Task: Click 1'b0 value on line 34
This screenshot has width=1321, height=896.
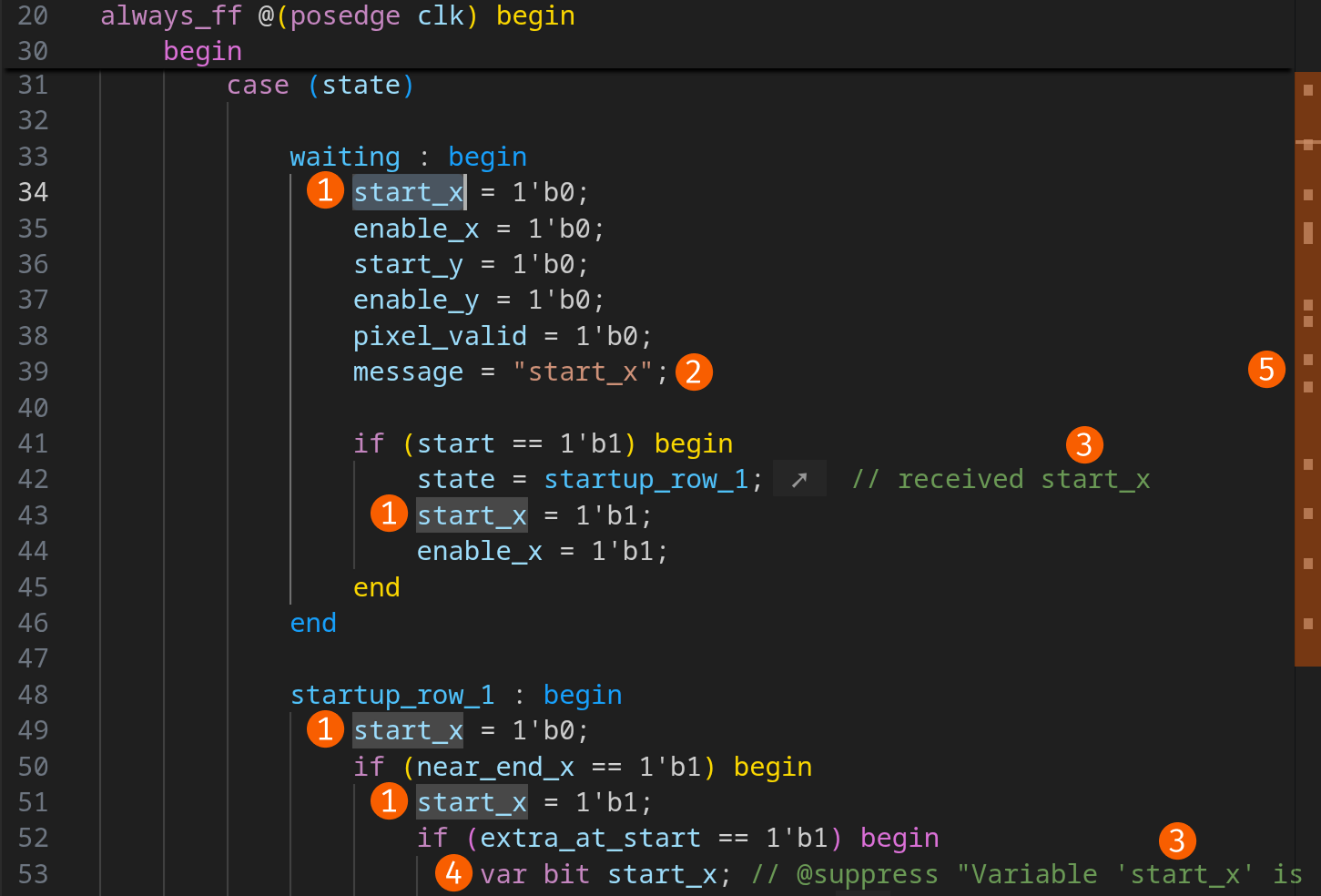Action: [x=543, y=193]
